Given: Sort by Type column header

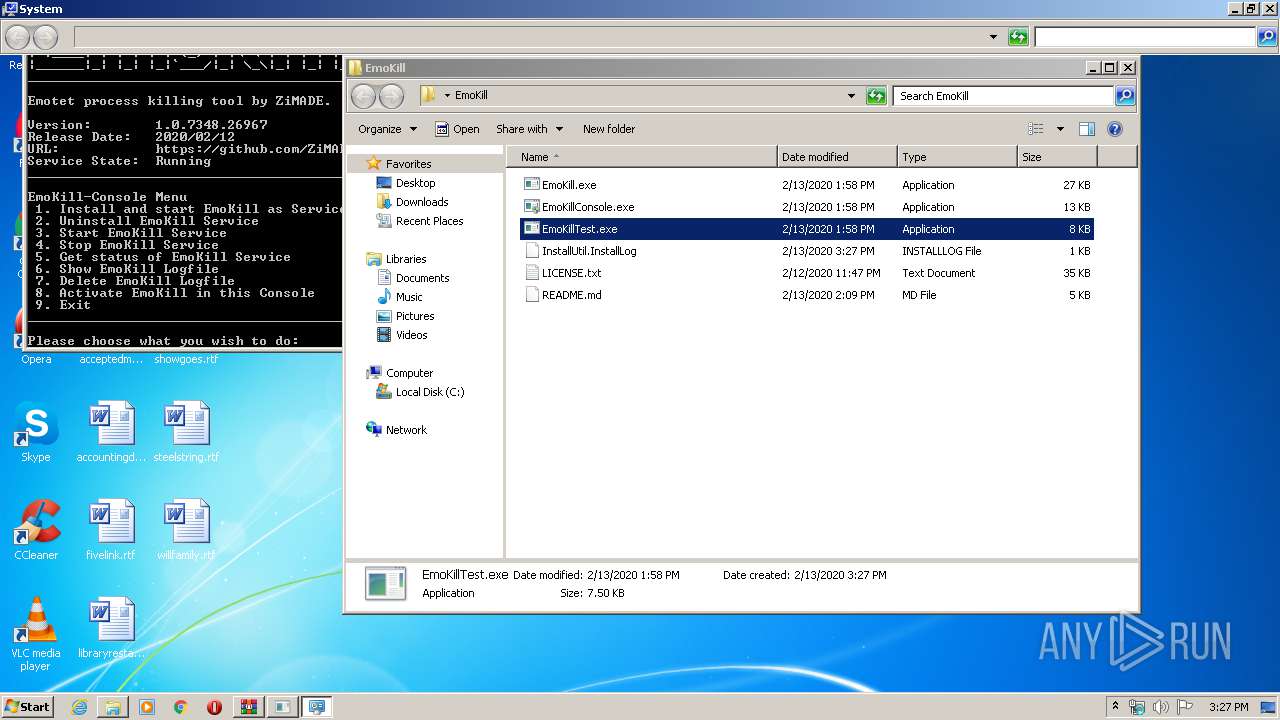Looking at the screenshot, I should (x=957, y=157).
